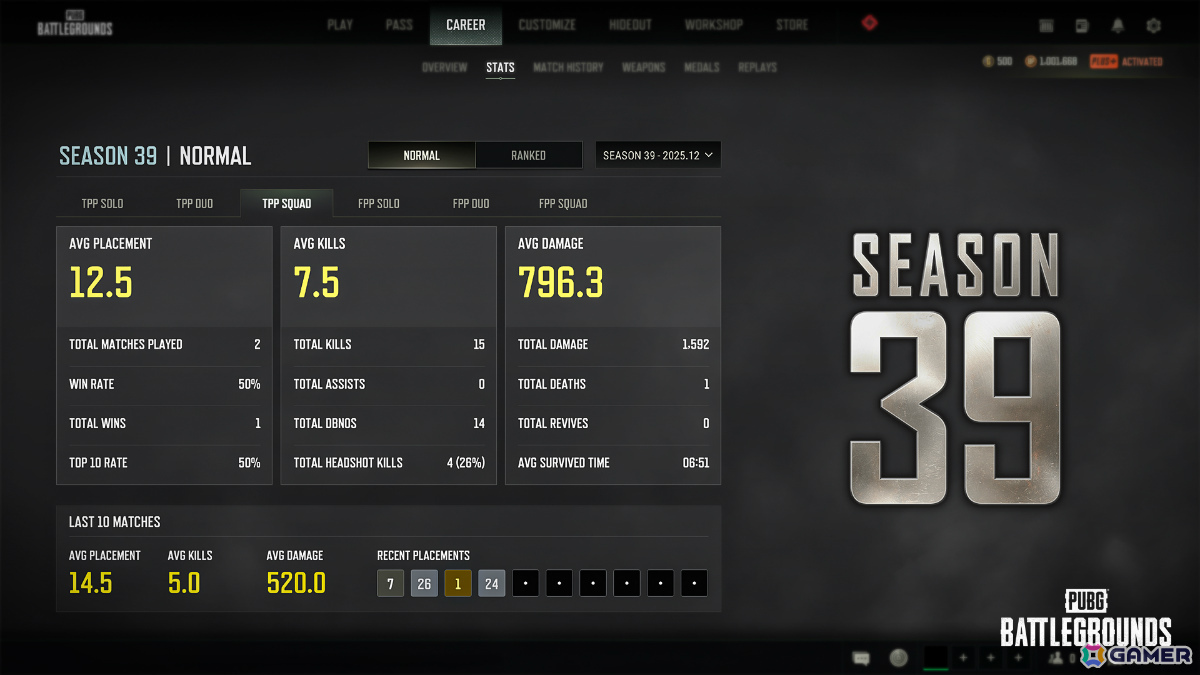Open the game settings gear

(x=1153, y=25)
